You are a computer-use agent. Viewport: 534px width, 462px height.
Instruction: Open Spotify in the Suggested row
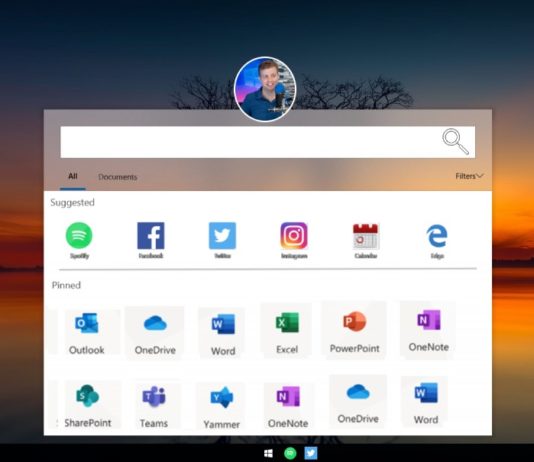[x=79, y=236]
